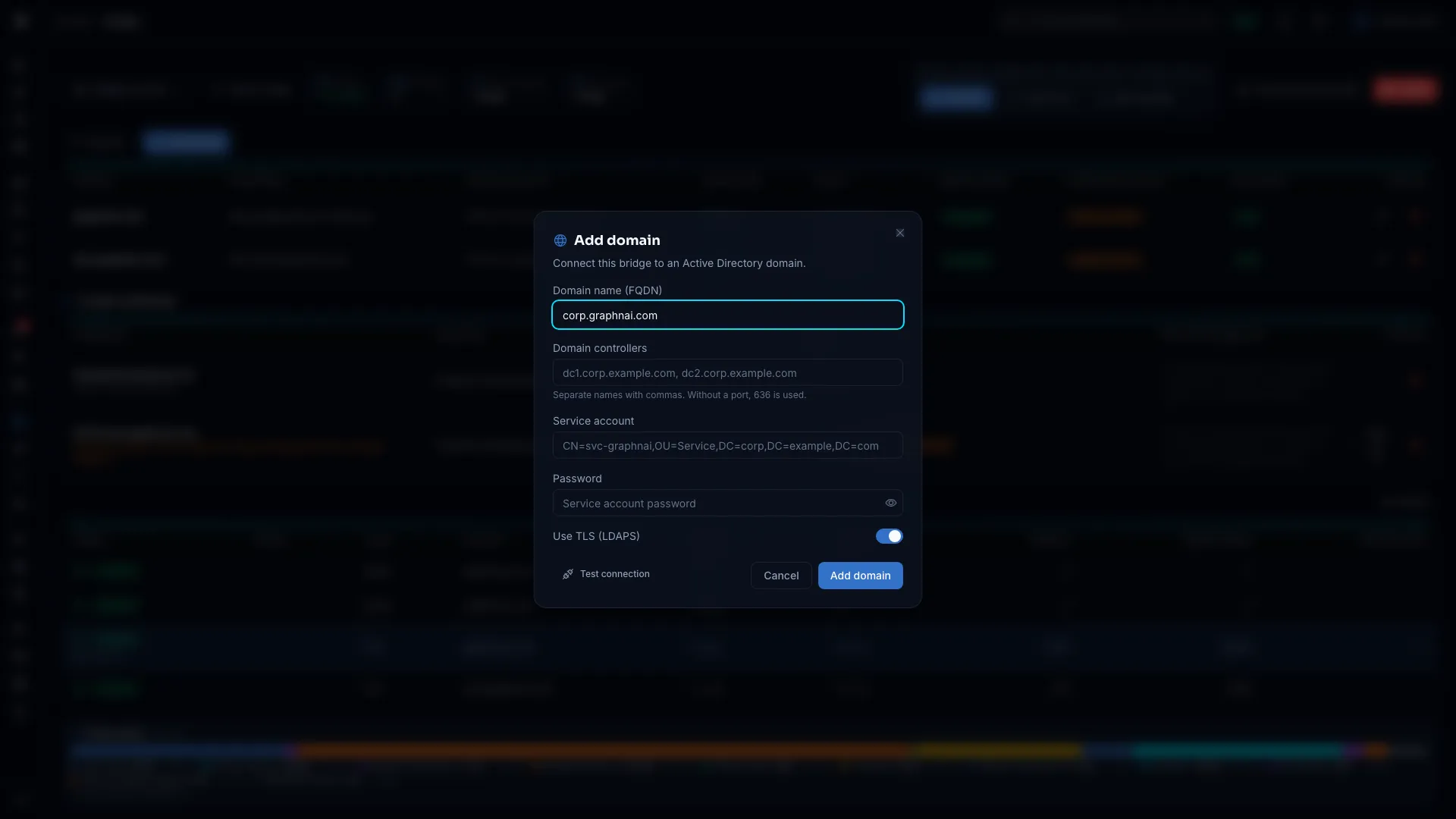Click the Domain controllers label
Viewport: 1456px width, 819px height.
point(600,348)
